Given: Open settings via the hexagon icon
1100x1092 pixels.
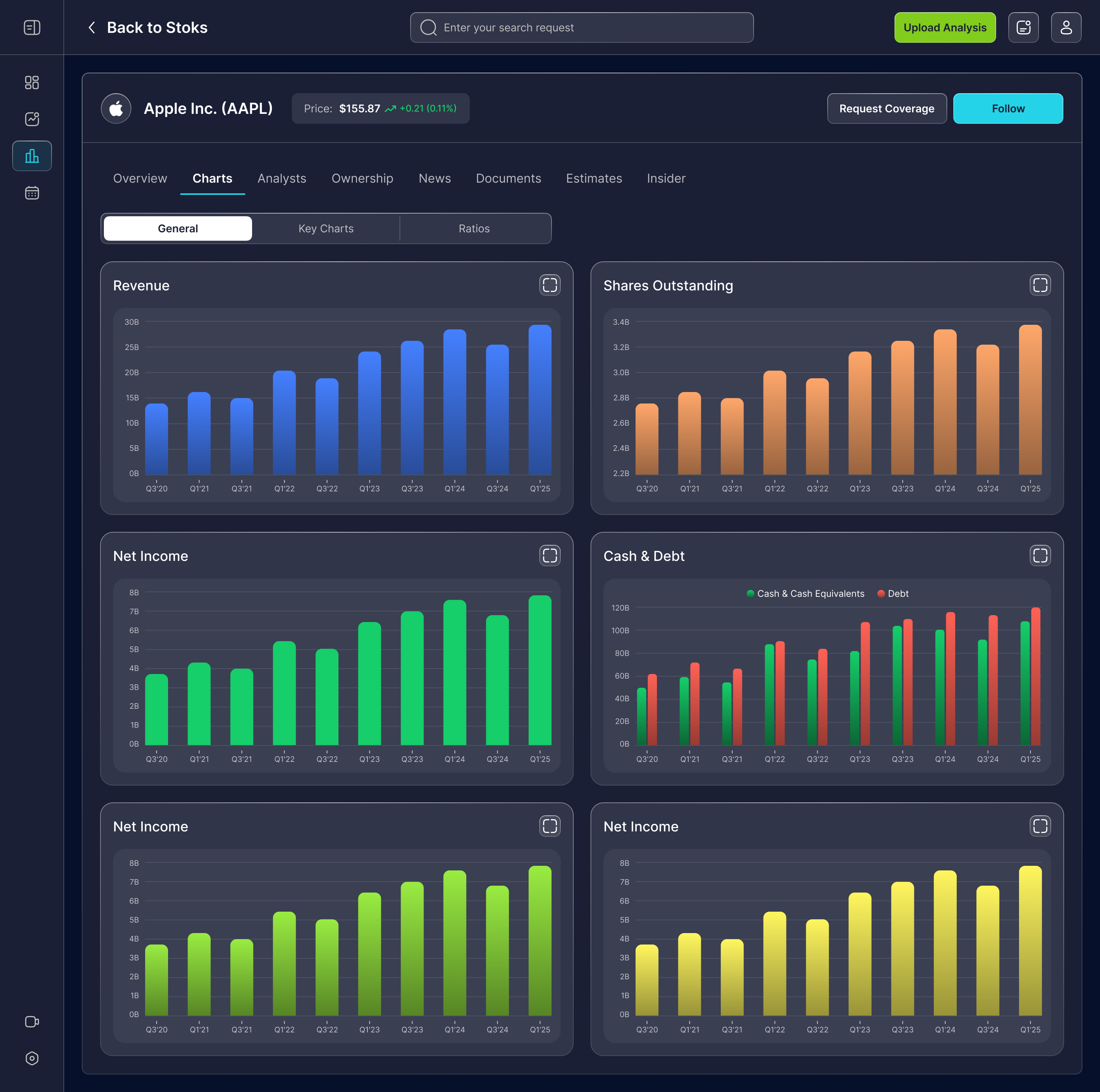Looking at the screenshot, I should click(x=32, y=1058).
